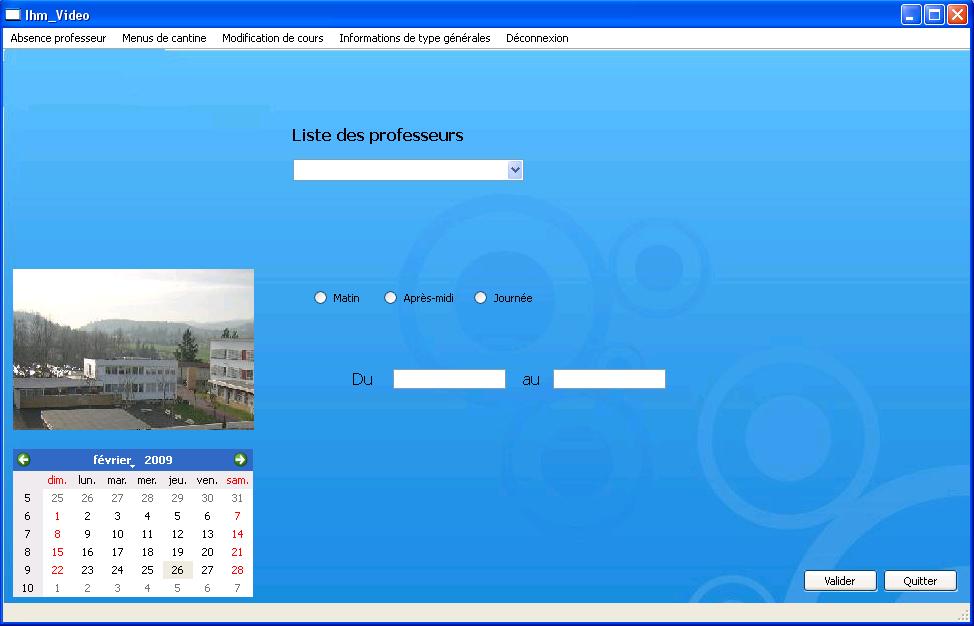Open Absence professeur menu

point(58,38)
